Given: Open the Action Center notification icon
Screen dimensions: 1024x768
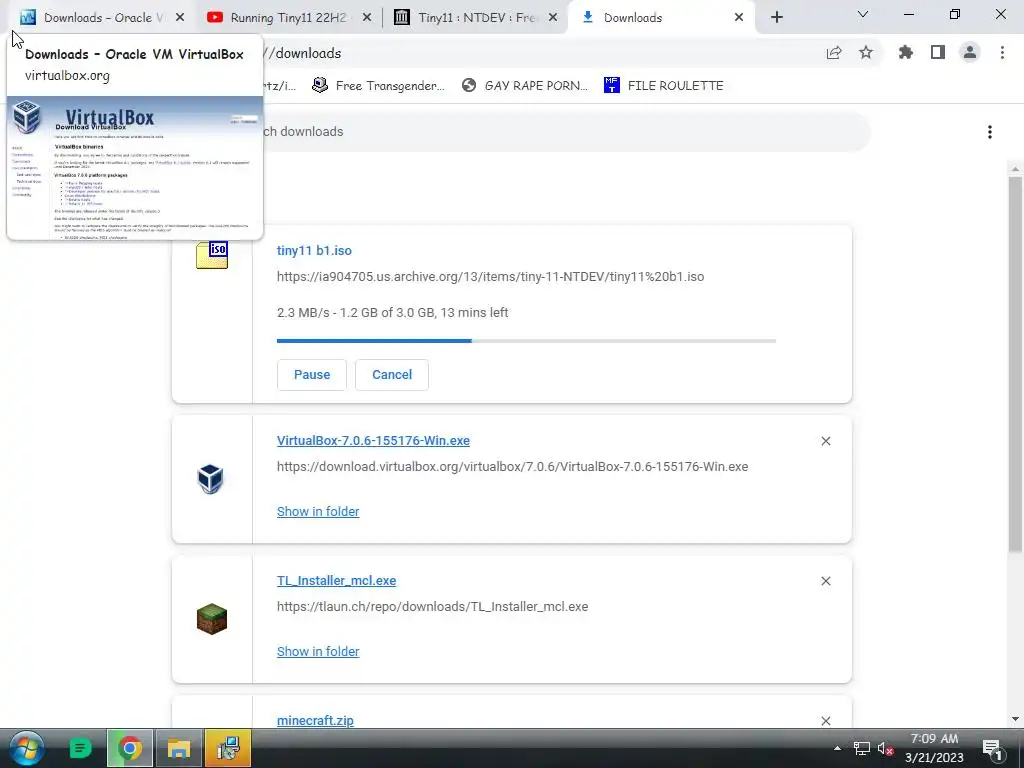Looking at the screenshot, I should (x=993, y=748).
